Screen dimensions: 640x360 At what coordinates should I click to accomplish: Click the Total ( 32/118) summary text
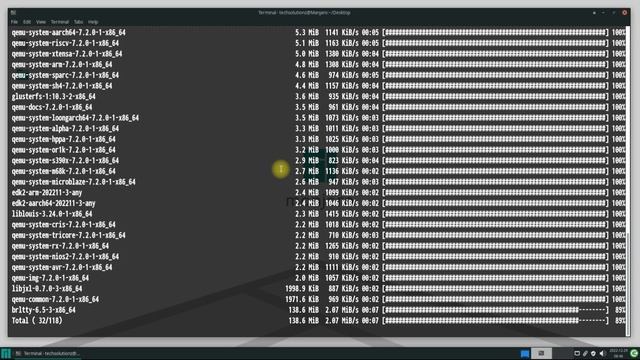(x=37, y=320)
